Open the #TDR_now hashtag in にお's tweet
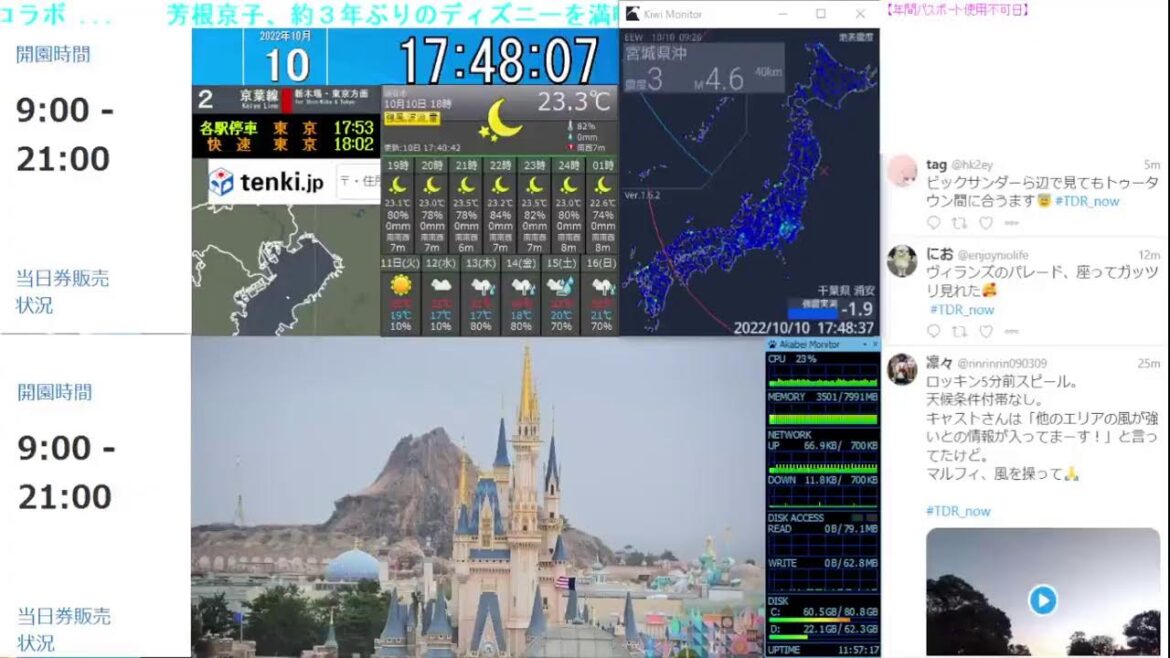Screen dimensions: 1170x658 (962, 309)
